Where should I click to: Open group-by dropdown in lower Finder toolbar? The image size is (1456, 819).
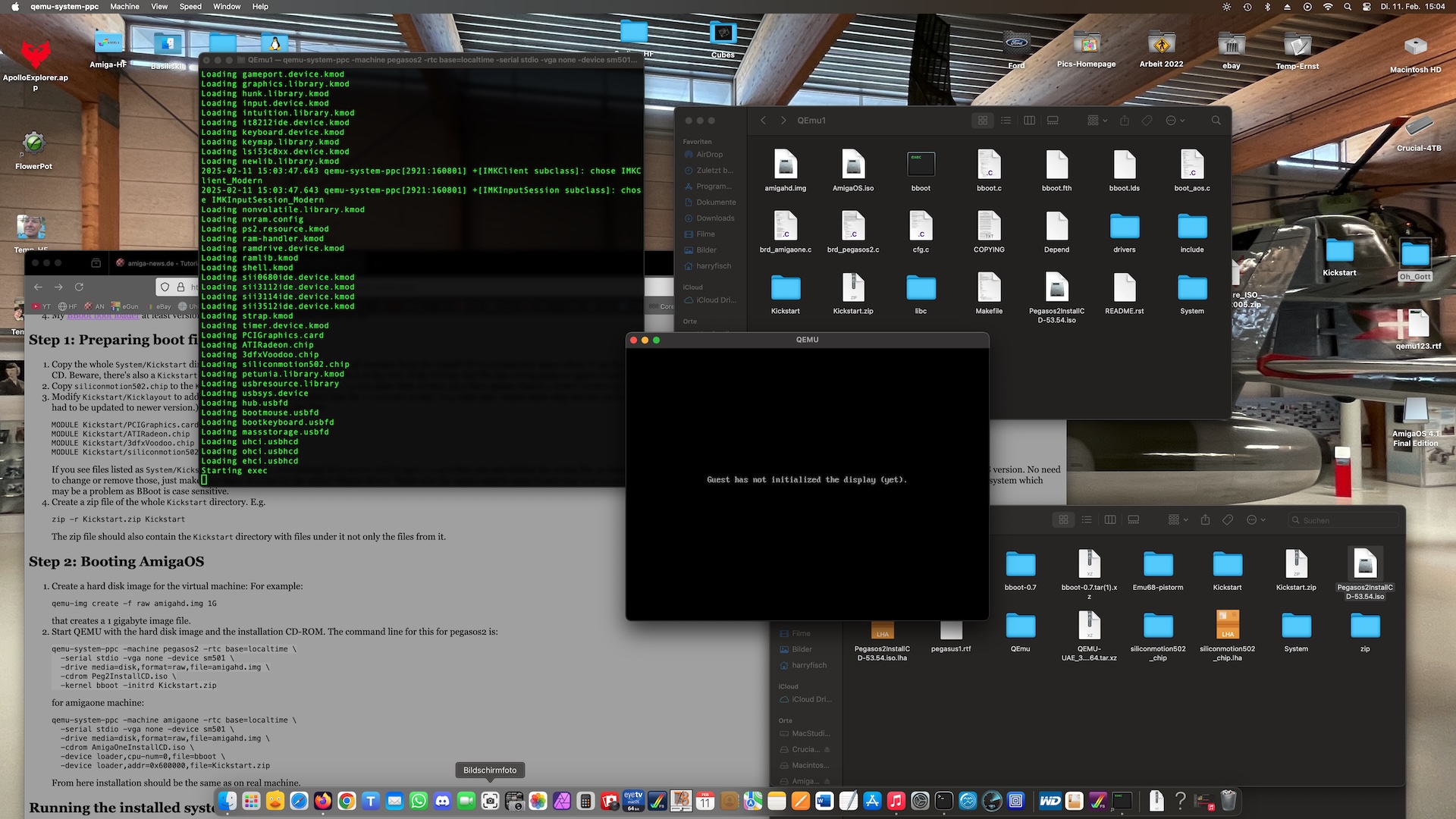[1178, 519]
